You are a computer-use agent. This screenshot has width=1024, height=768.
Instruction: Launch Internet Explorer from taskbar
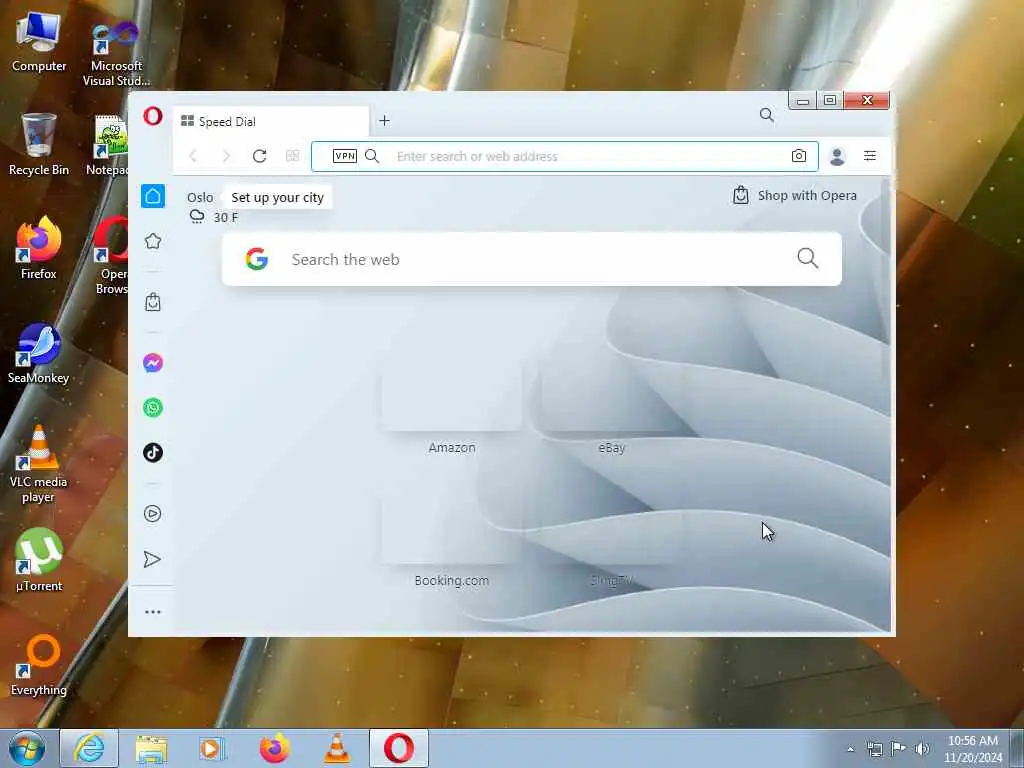(89, 748)
